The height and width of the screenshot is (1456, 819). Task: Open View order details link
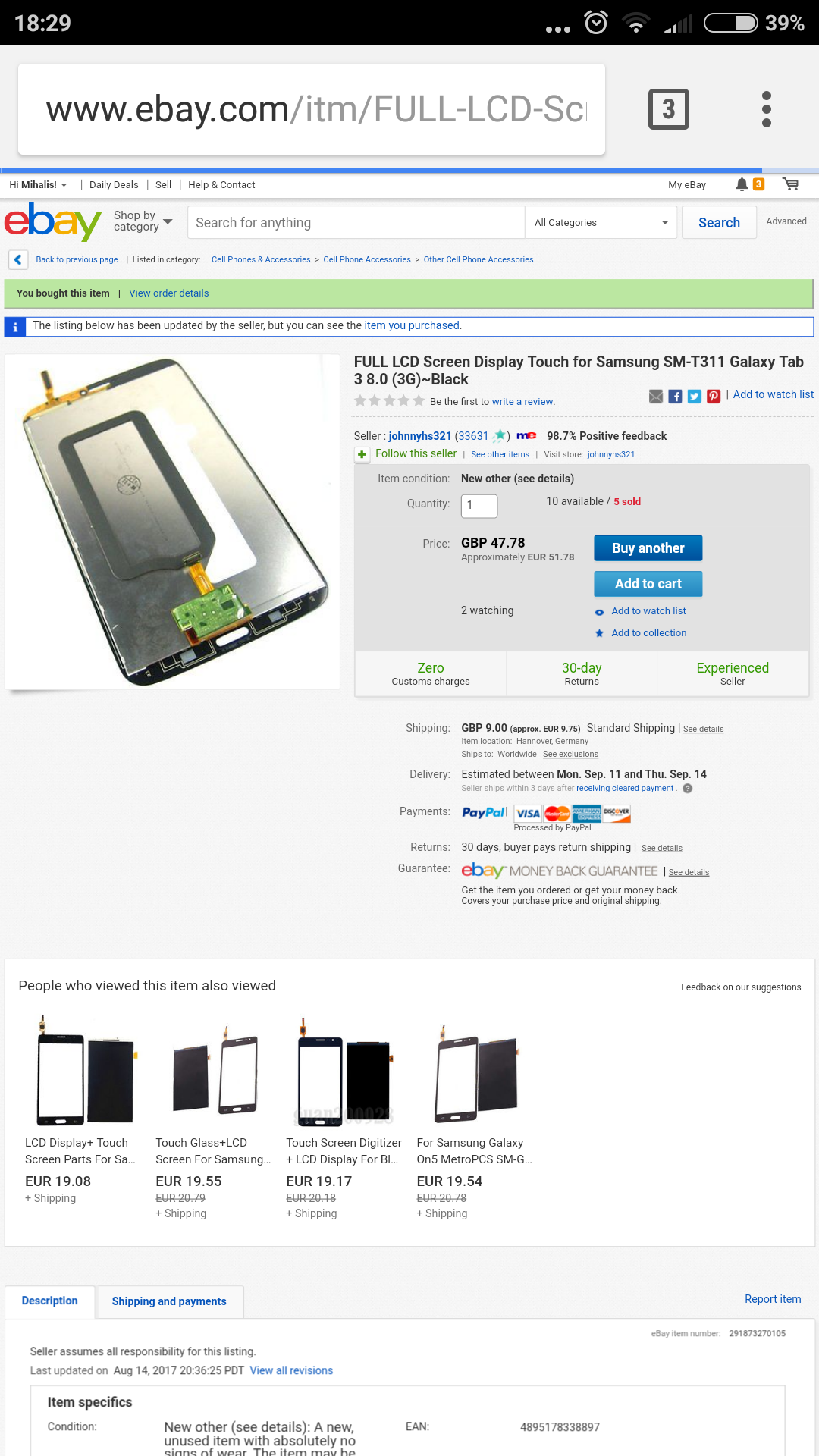pyautogui.click(x=168, y=293)
